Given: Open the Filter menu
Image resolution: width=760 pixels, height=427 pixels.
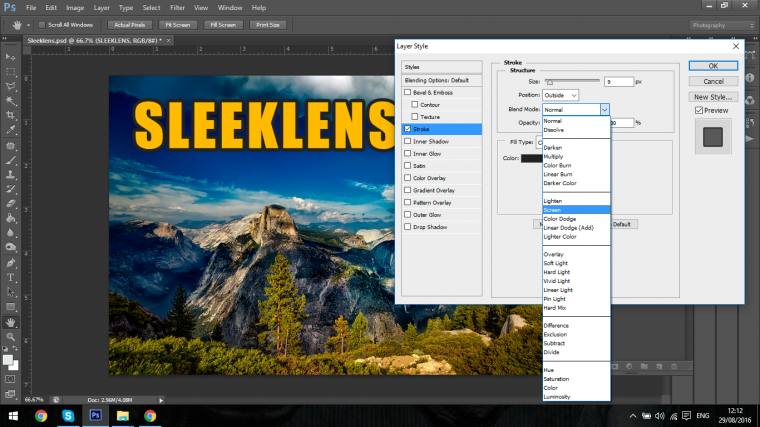Looking at the screenshot, I should tap(177, 8).
